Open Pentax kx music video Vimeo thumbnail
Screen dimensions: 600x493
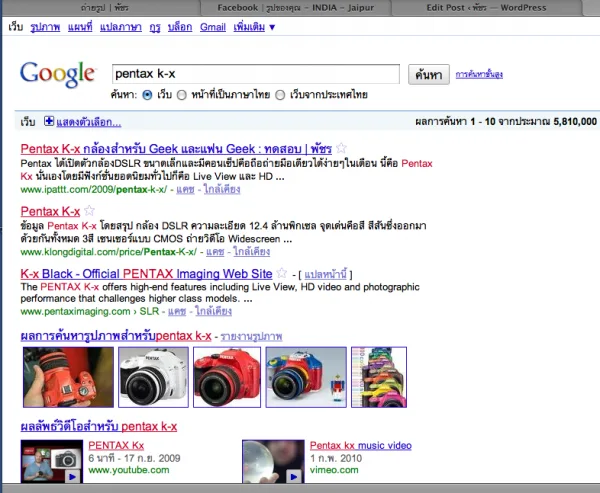click(273, 461)
